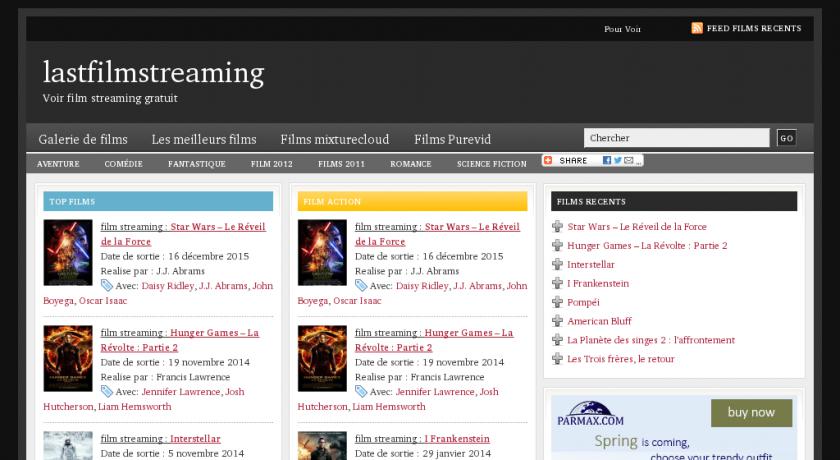
Task: Click the Chercher search field
Action: (x=677, y=138)
